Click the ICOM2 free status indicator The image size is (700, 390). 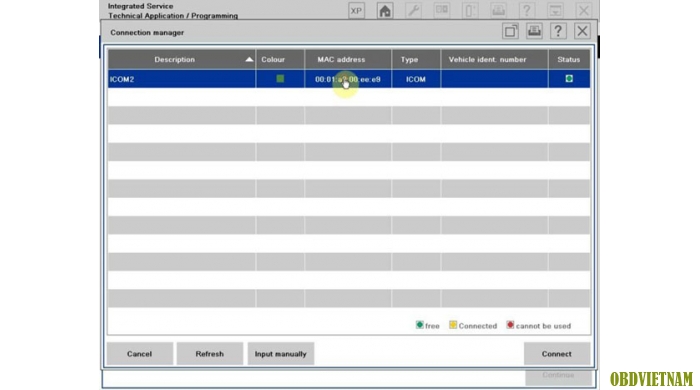click(569, 79)
